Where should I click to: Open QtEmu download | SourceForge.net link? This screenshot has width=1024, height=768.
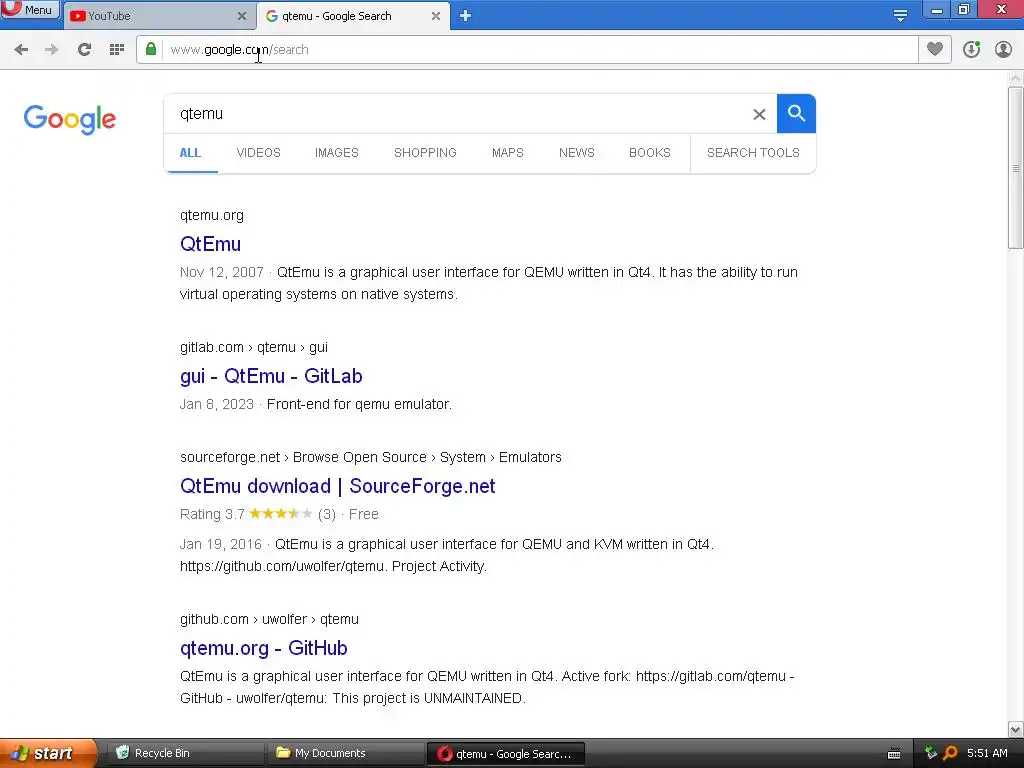click(338, 487)
